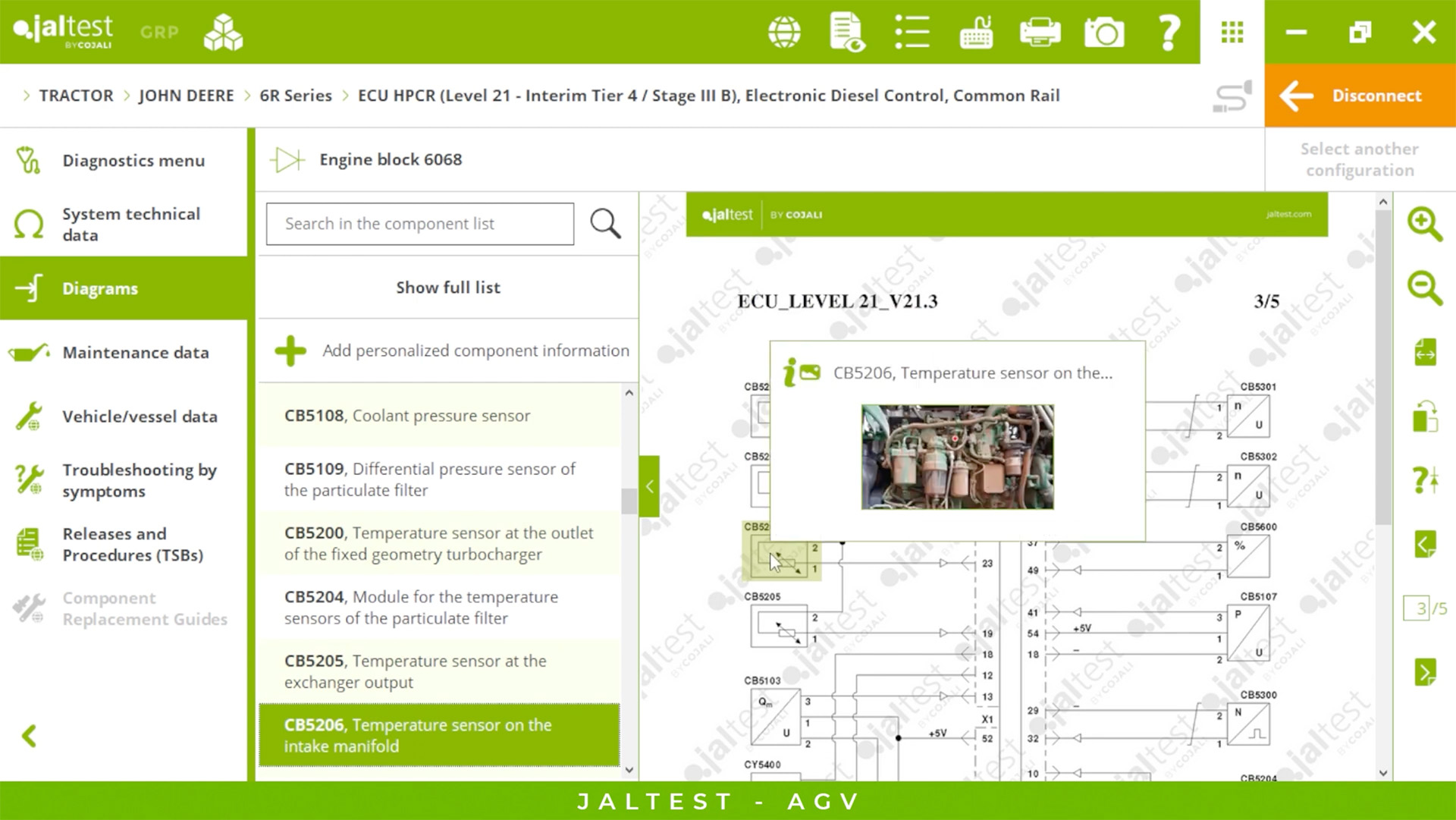Click the zoom in magnifier icon
The height and width of the screenshot is (820, 1456).
1424,224
